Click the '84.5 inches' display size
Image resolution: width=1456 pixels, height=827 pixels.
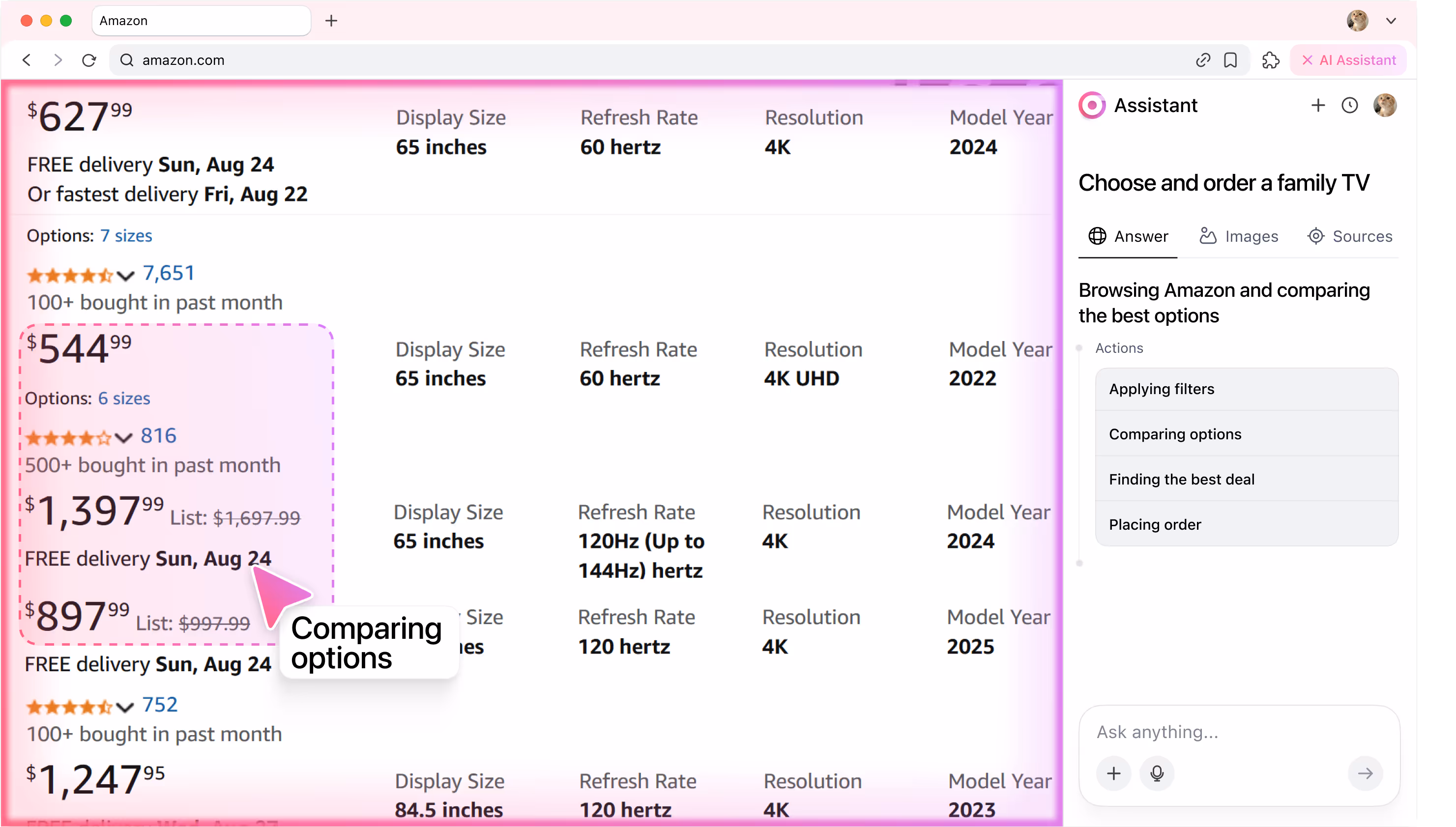coord(449,809)
